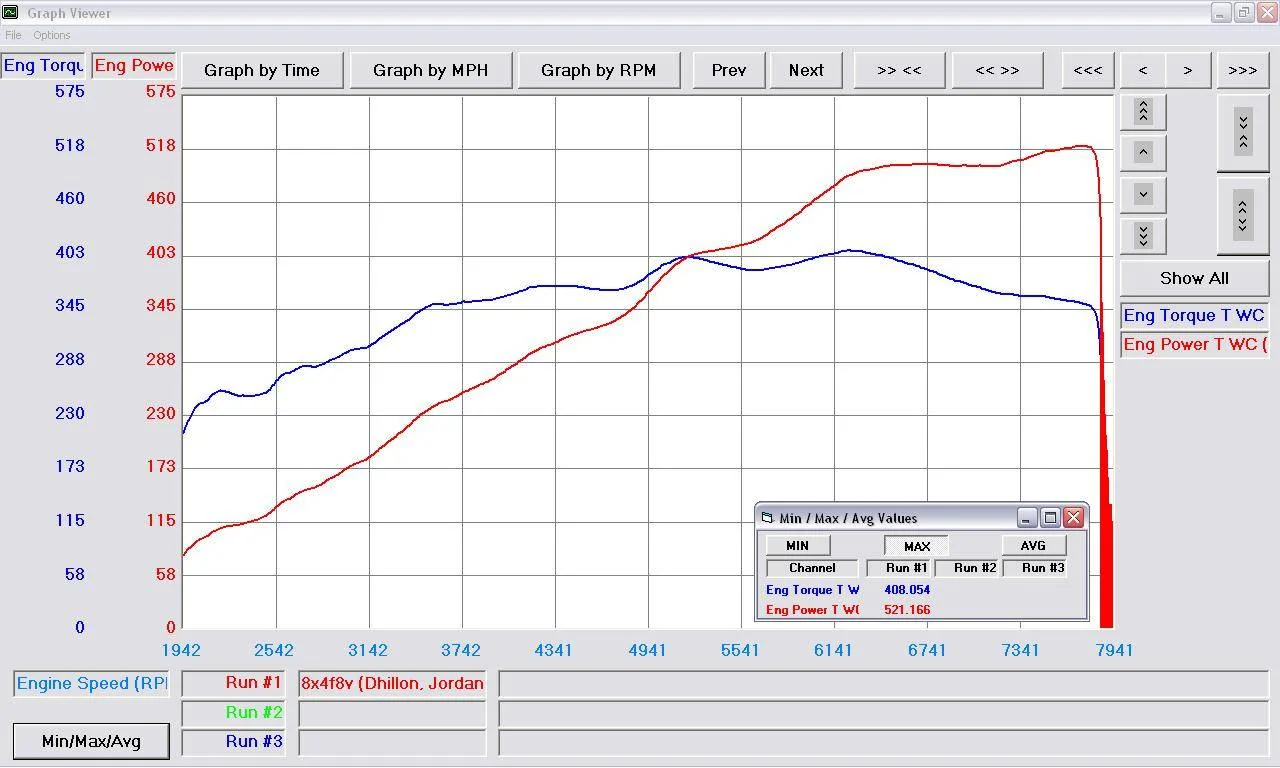Select the red Eng Power T WC channel

coord(1194,345)
